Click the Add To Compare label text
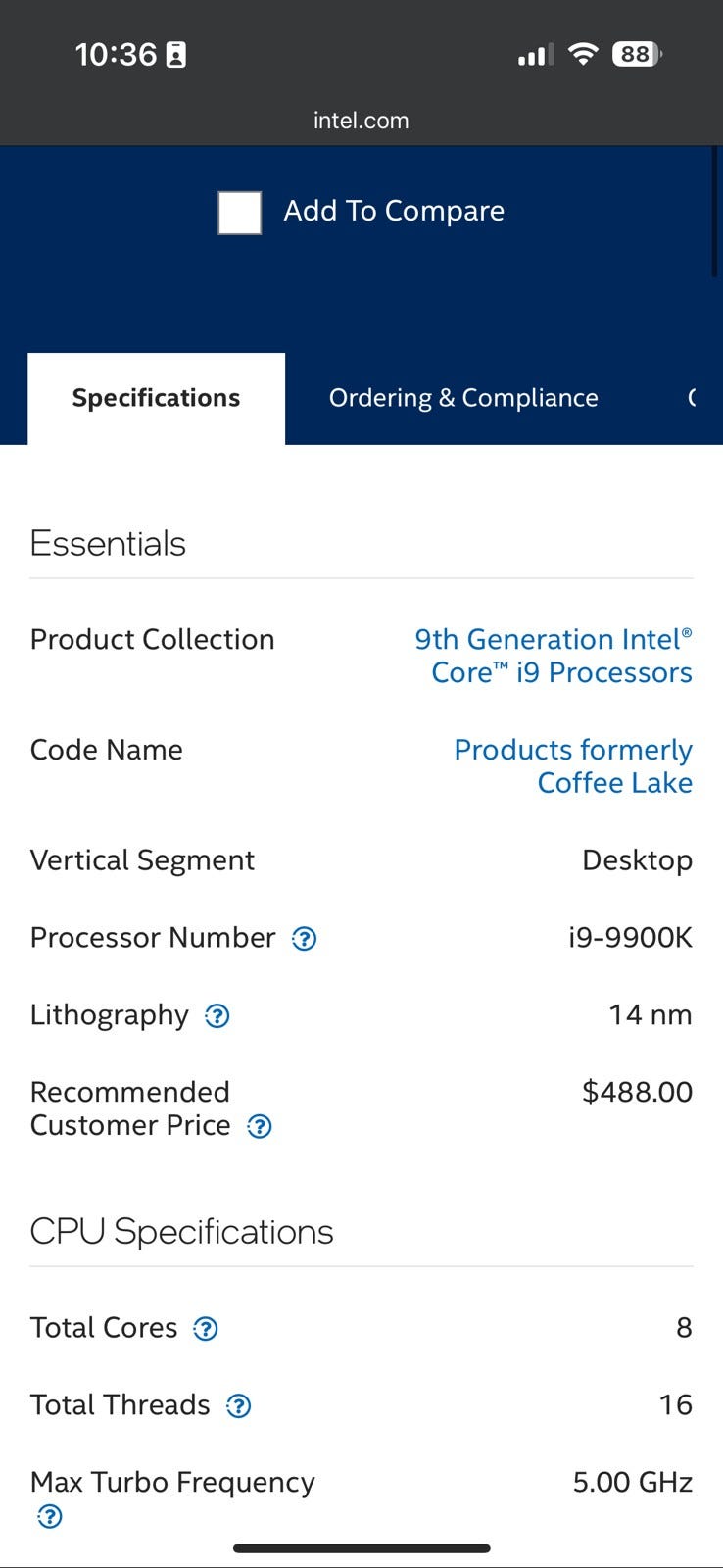Screen dimensions: 723x1568 coord(394,211)
